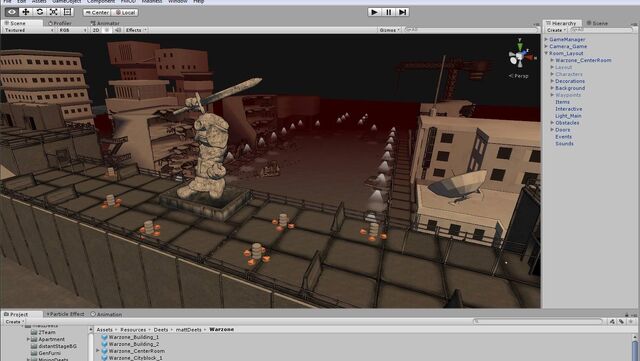Click the Step frame button
The width and height of the screenshot is (640, 361).
coord(402,12)
